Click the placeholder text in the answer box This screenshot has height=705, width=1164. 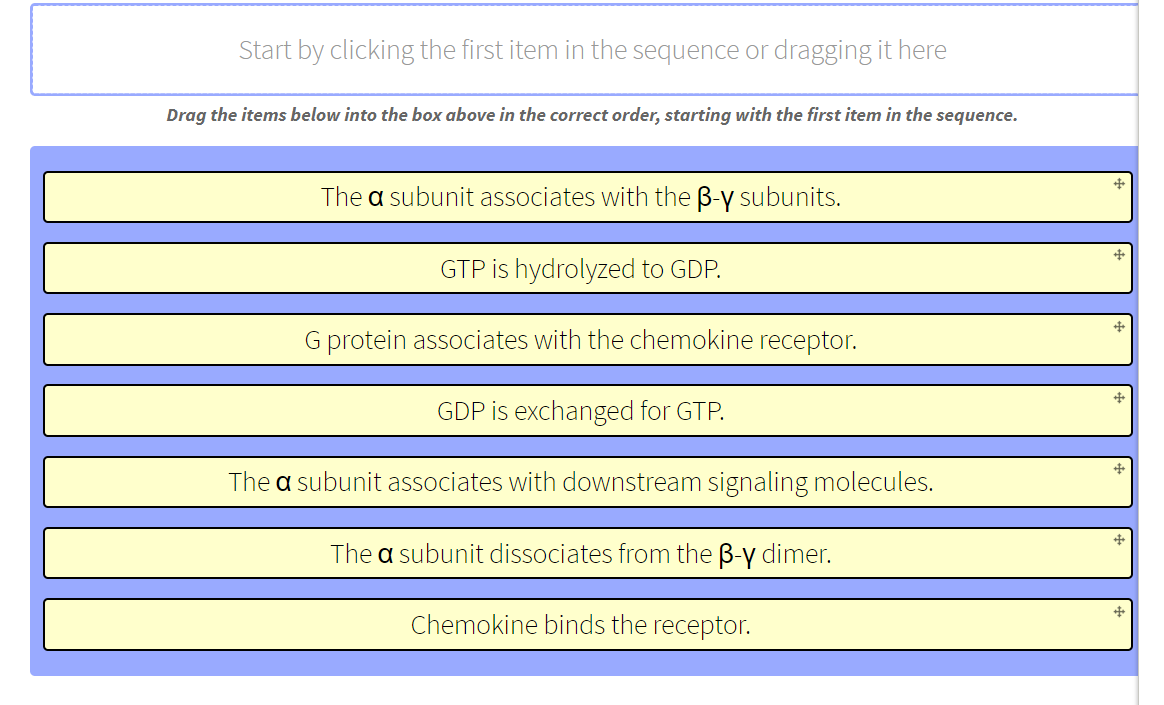[592, 49]
